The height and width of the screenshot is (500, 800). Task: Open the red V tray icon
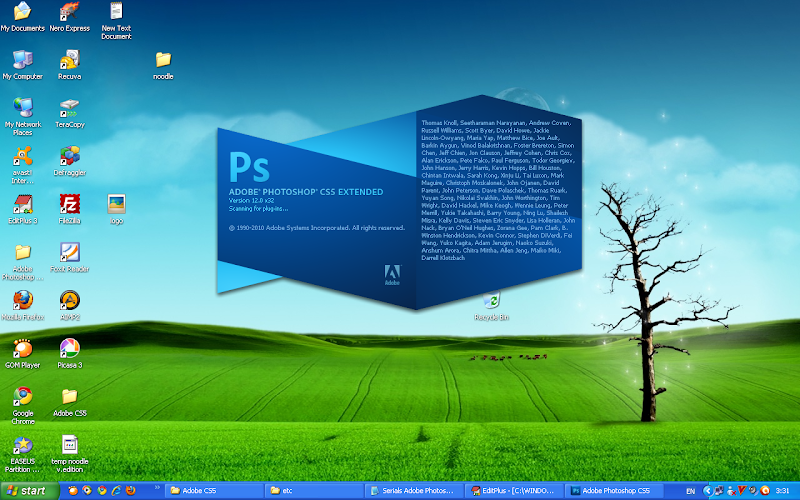(742, 491)
